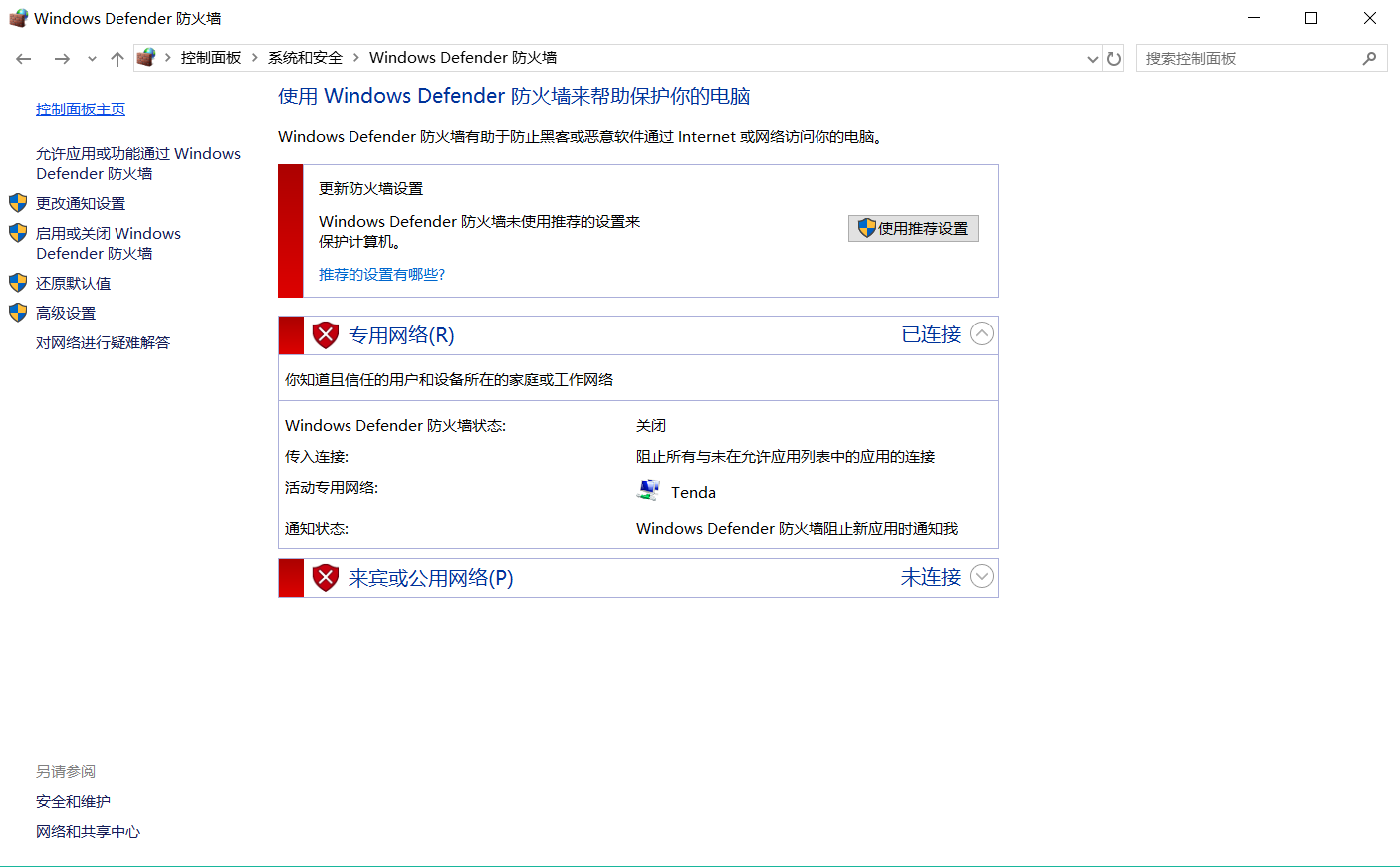Click the Back navigation arrow
Viewport: 1400px width, 867px height.
tap(24, 59)
